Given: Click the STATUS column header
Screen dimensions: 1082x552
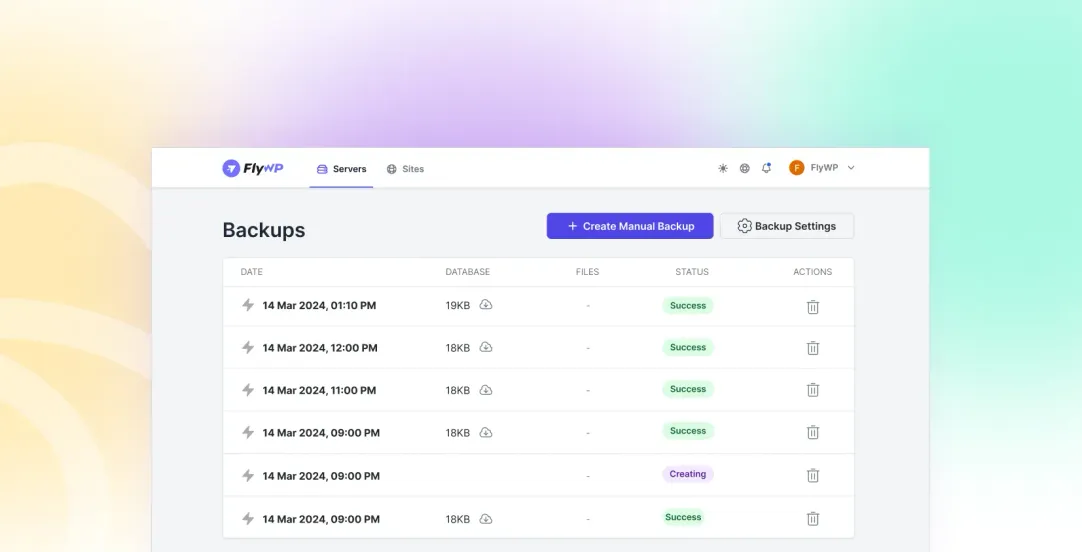Looking at the screenshot, I should [691, 272].
